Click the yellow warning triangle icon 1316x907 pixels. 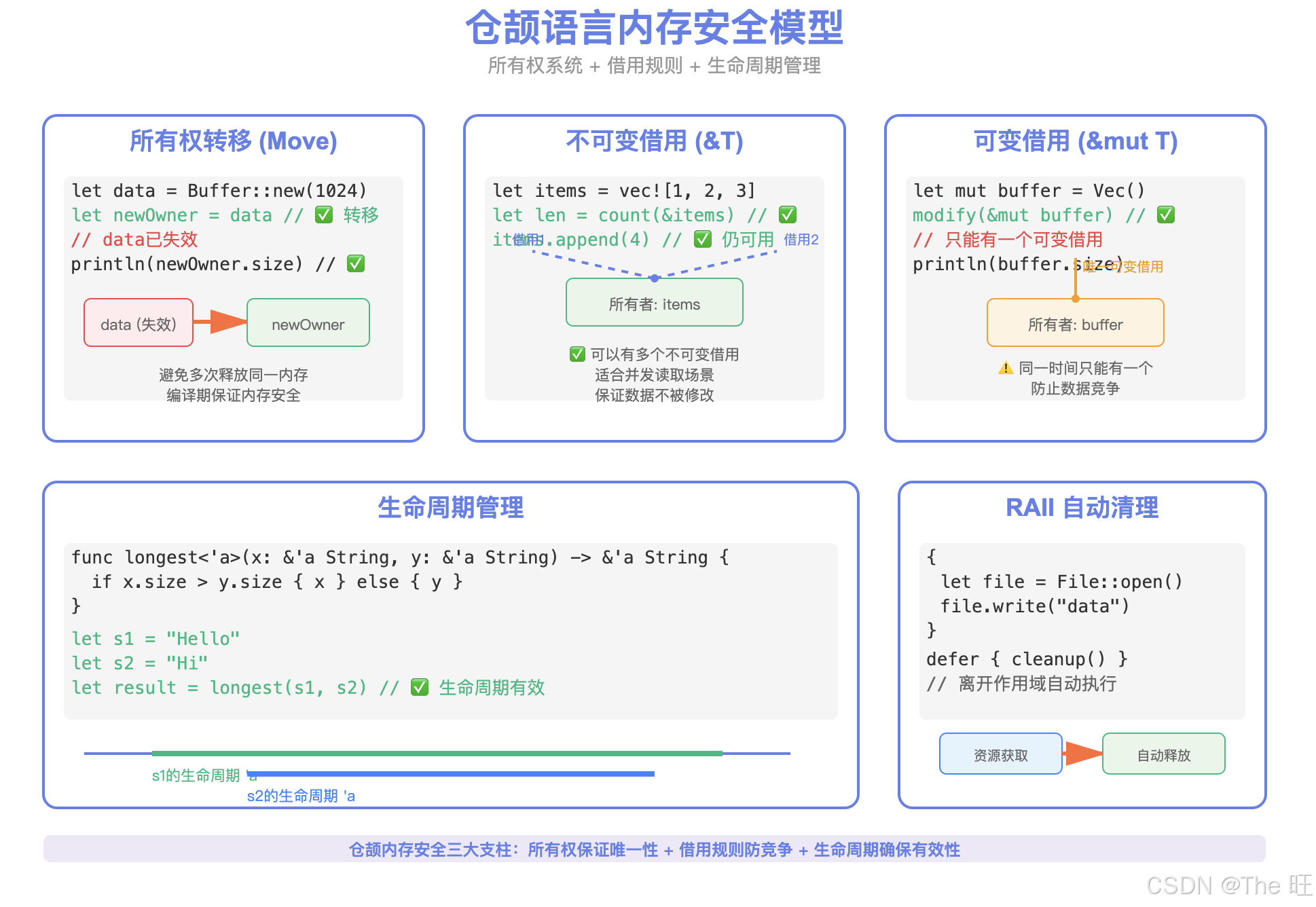(1005, 369)
